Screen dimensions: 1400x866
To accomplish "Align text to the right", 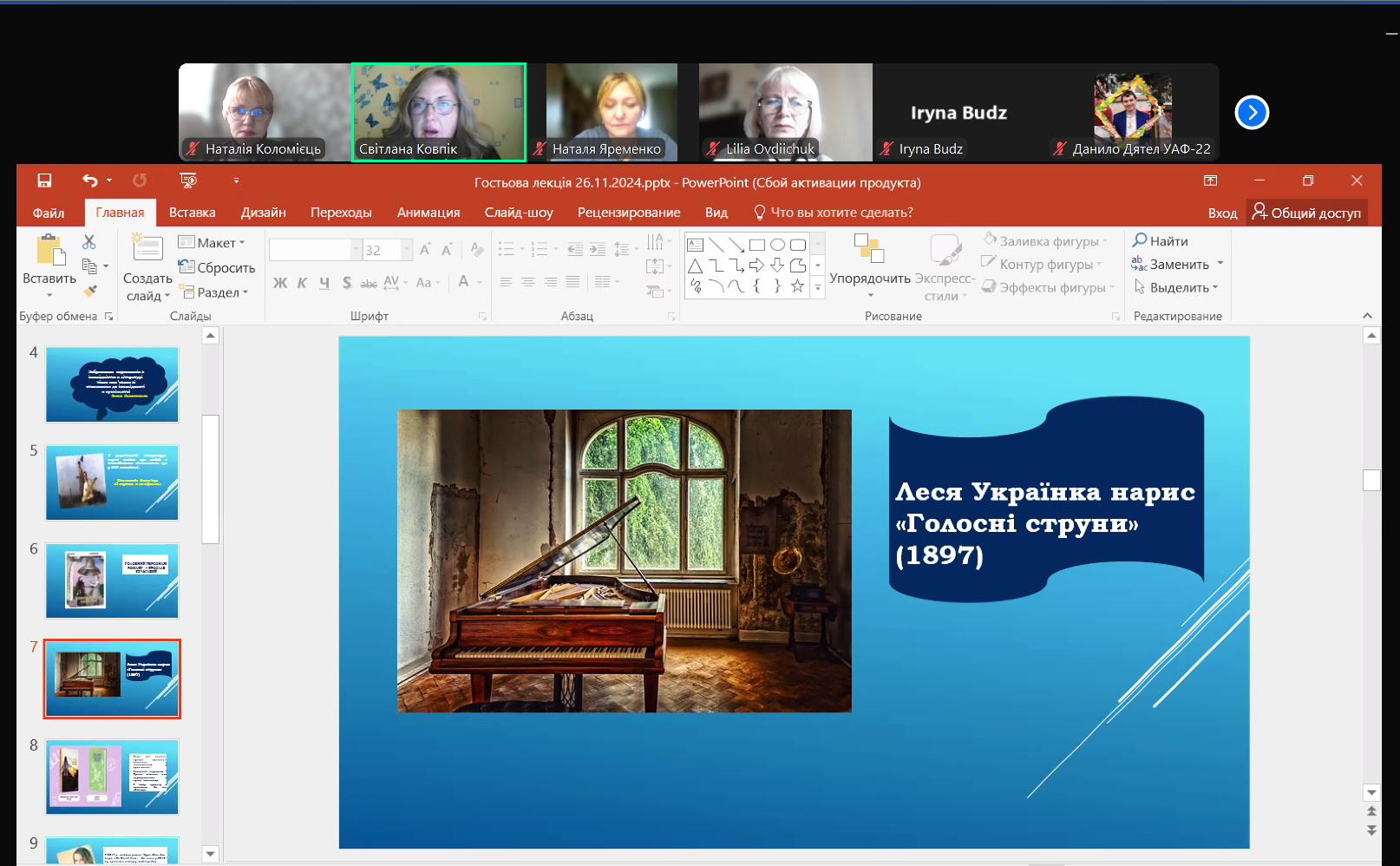I will pos(551,282).
